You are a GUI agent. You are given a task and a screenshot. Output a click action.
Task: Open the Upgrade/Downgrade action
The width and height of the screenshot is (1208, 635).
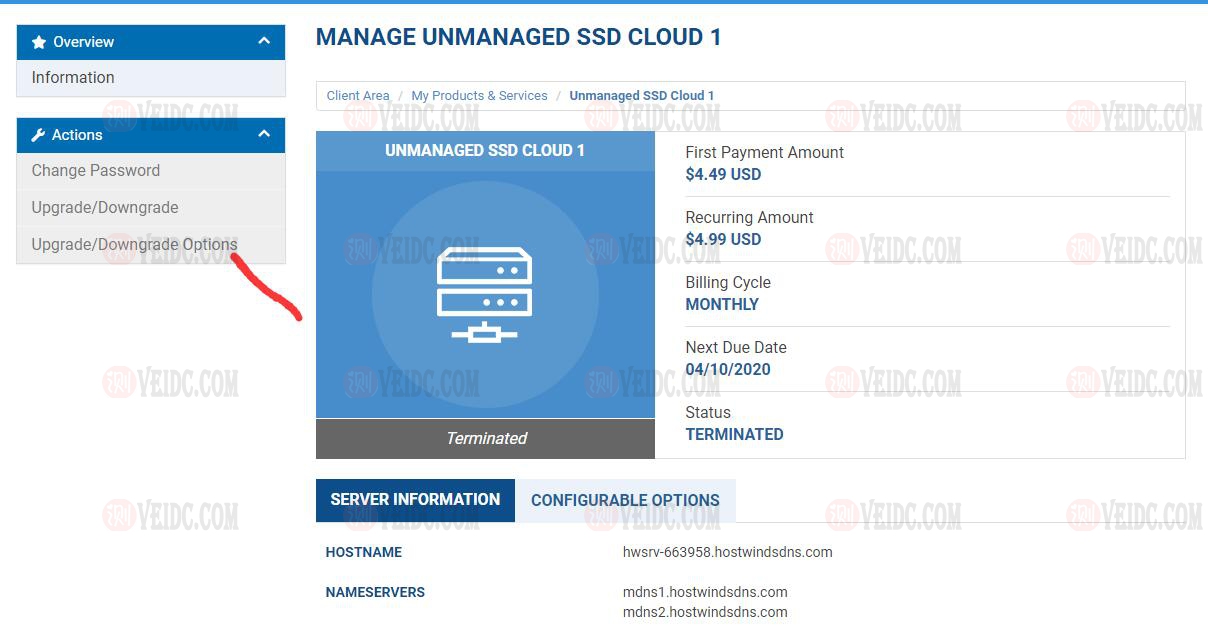click(x=105, y=207)
